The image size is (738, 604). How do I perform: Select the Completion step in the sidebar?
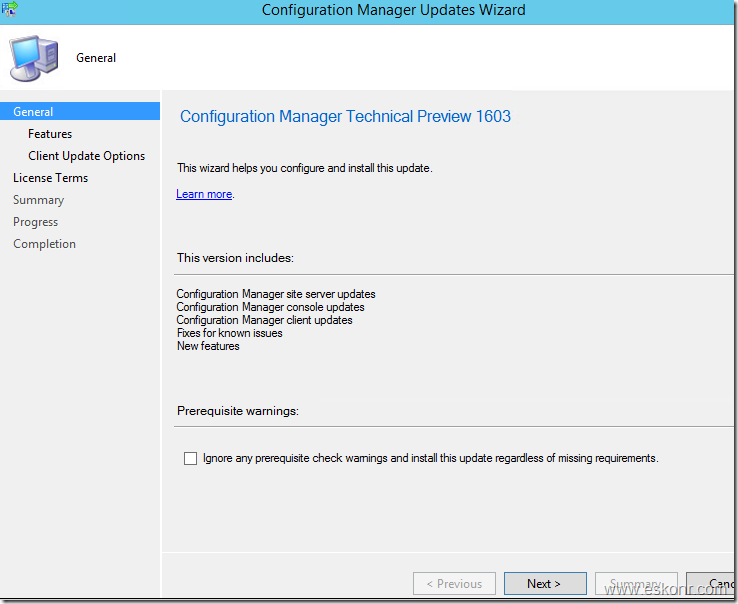click(44, 244)
